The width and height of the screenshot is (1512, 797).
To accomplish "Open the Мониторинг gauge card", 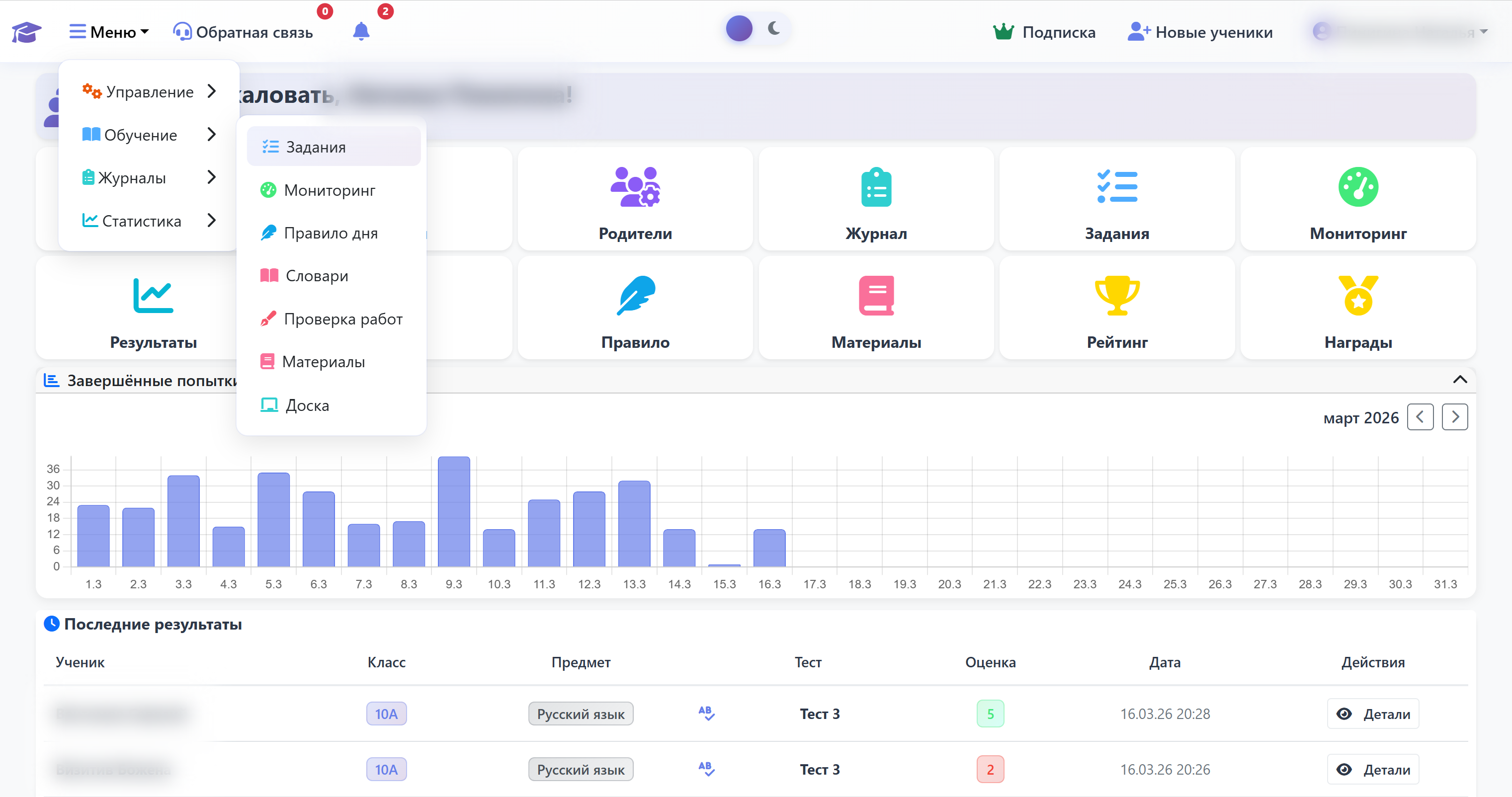I will click(x=1357, y=199).
